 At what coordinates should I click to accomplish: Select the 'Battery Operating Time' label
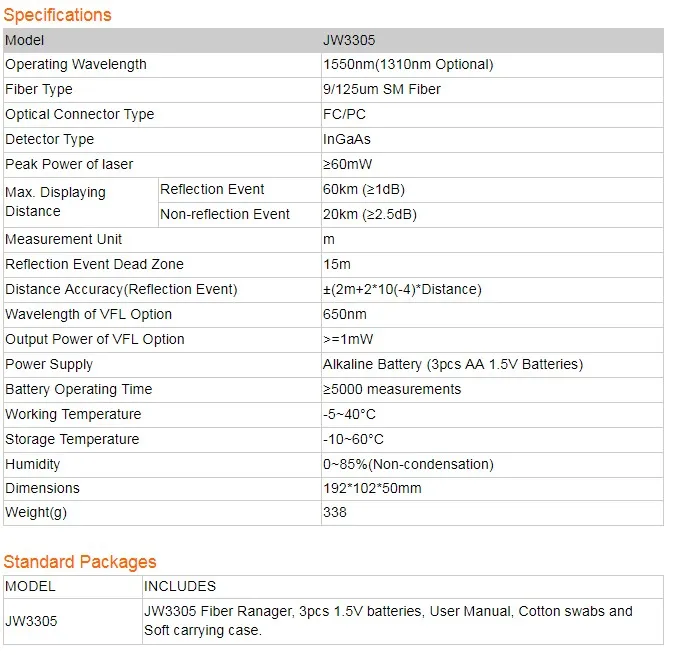click(x=79, y=389)
